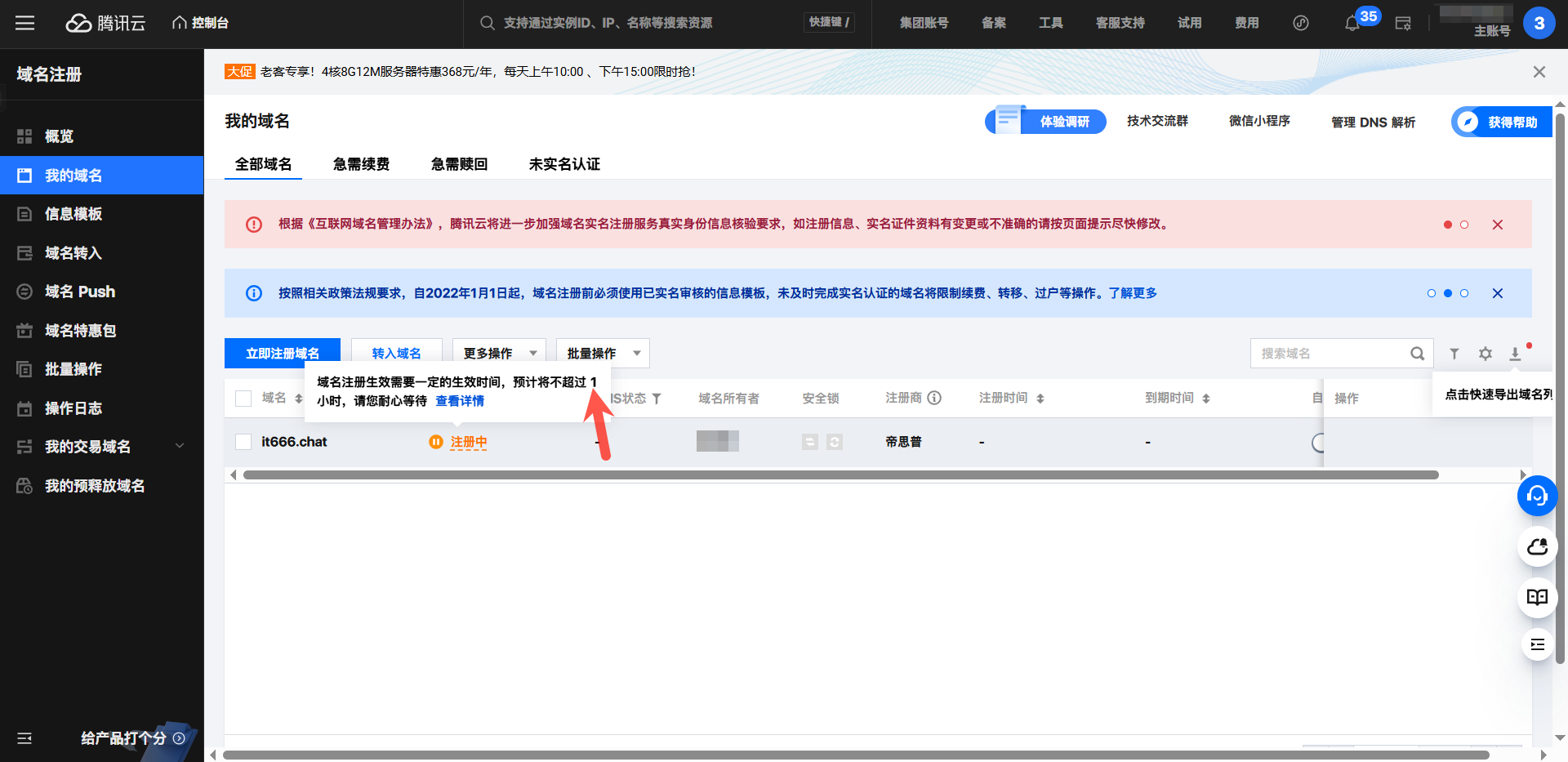Open the it666.chat domain entry

294,442
